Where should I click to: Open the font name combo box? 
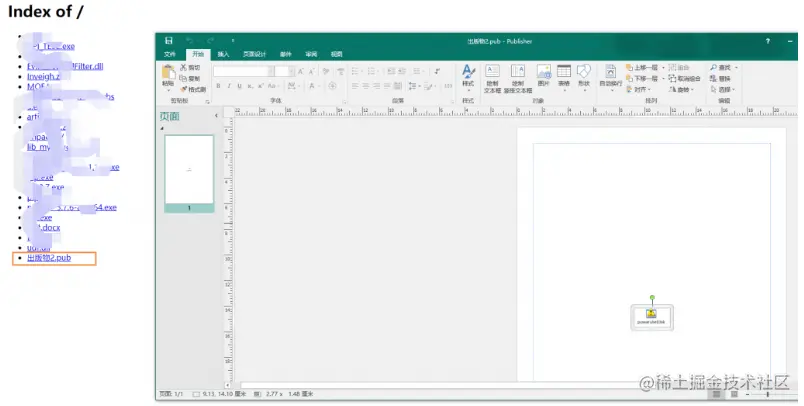(244, 71)
